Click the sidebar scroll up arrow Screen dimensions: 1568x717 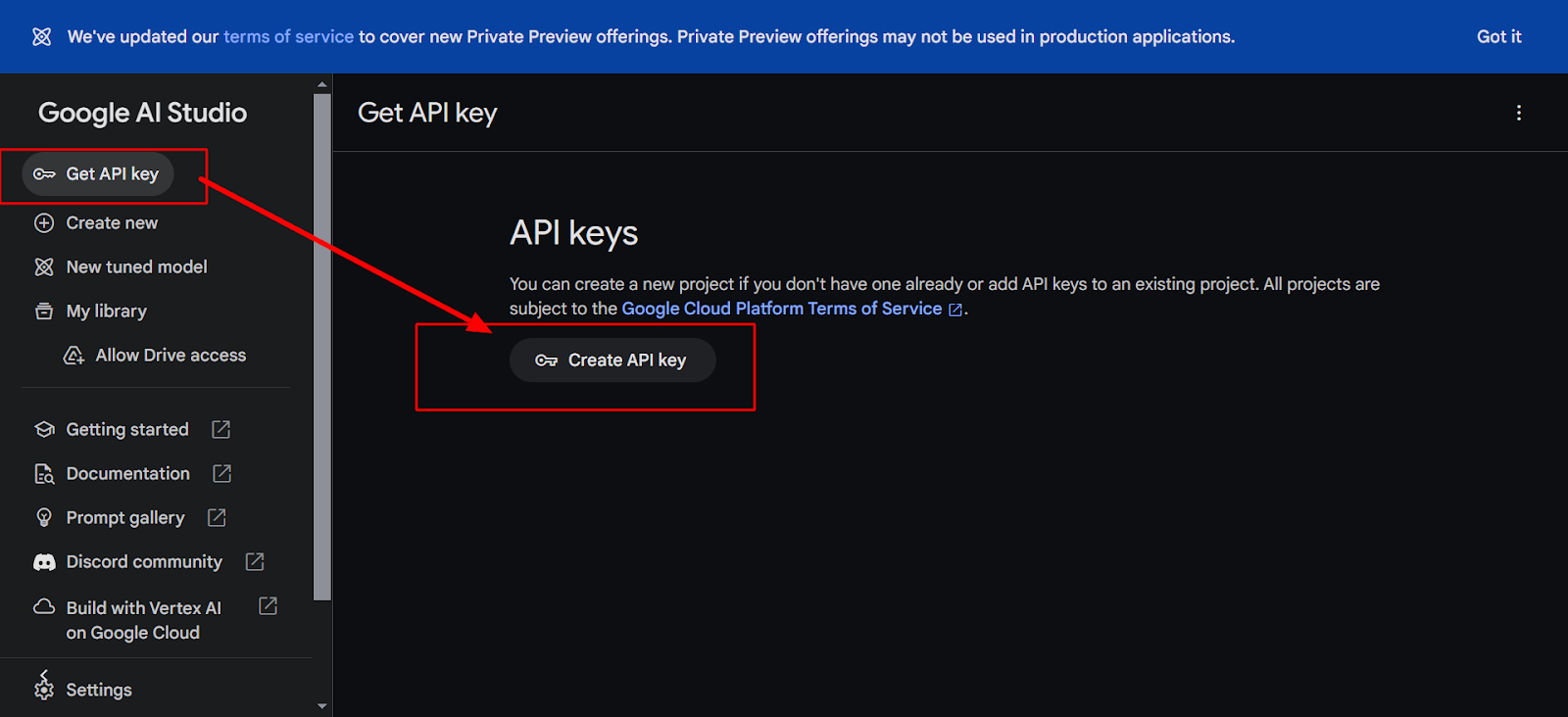point(322,85)
